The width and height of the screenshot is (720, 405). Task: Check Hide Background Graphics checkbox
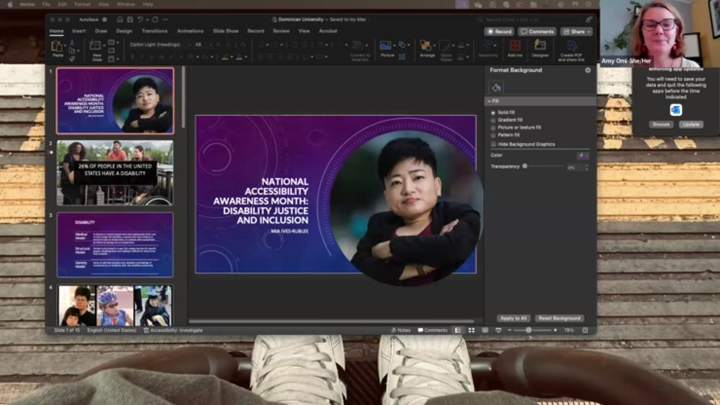[494, 144]
